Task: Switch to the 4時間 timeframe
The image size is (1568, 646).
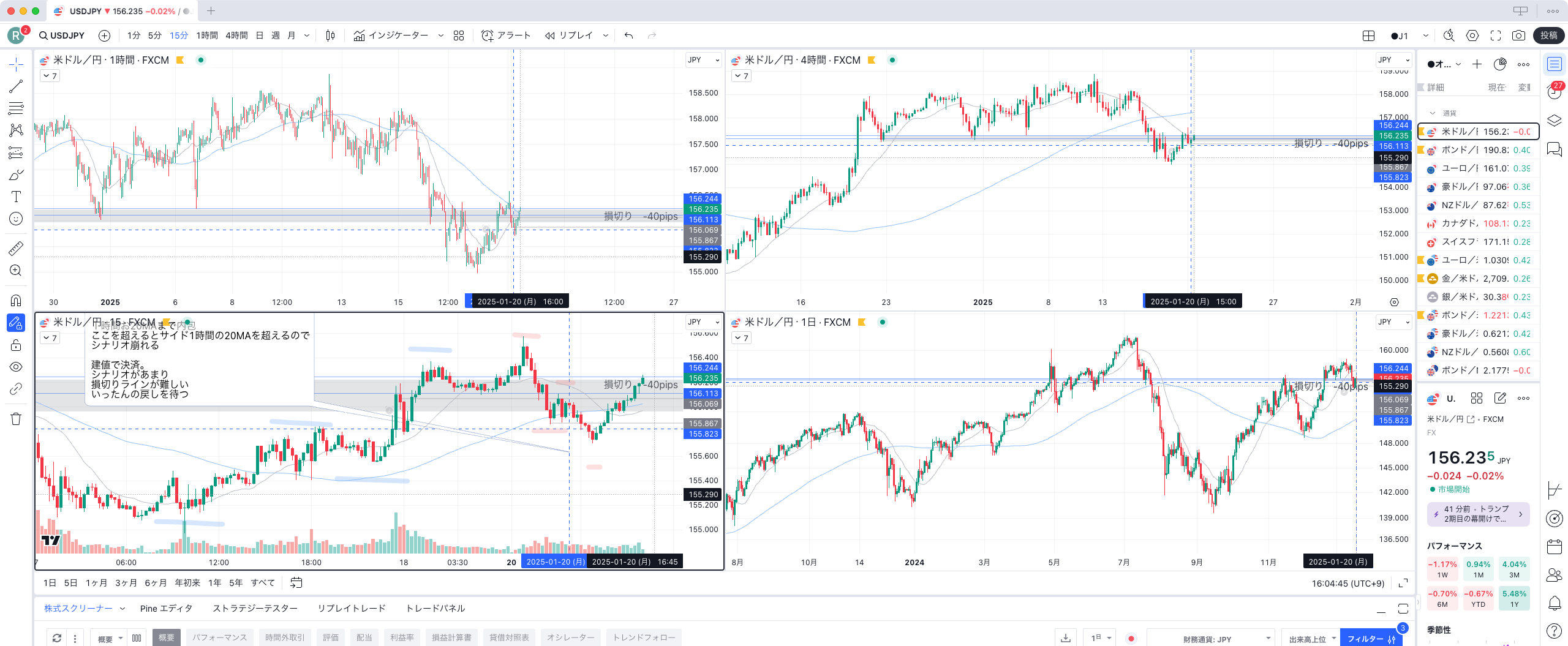Action: tap(236, 36)
